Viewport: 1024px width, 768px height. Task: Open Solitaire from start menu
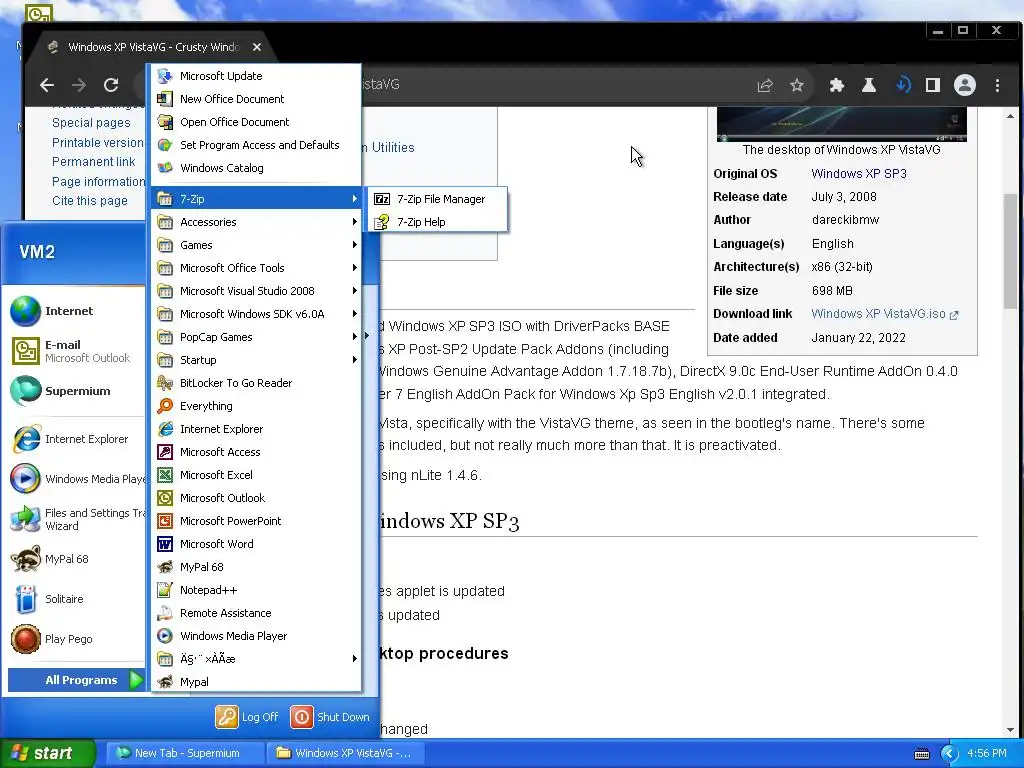(76, 599)
